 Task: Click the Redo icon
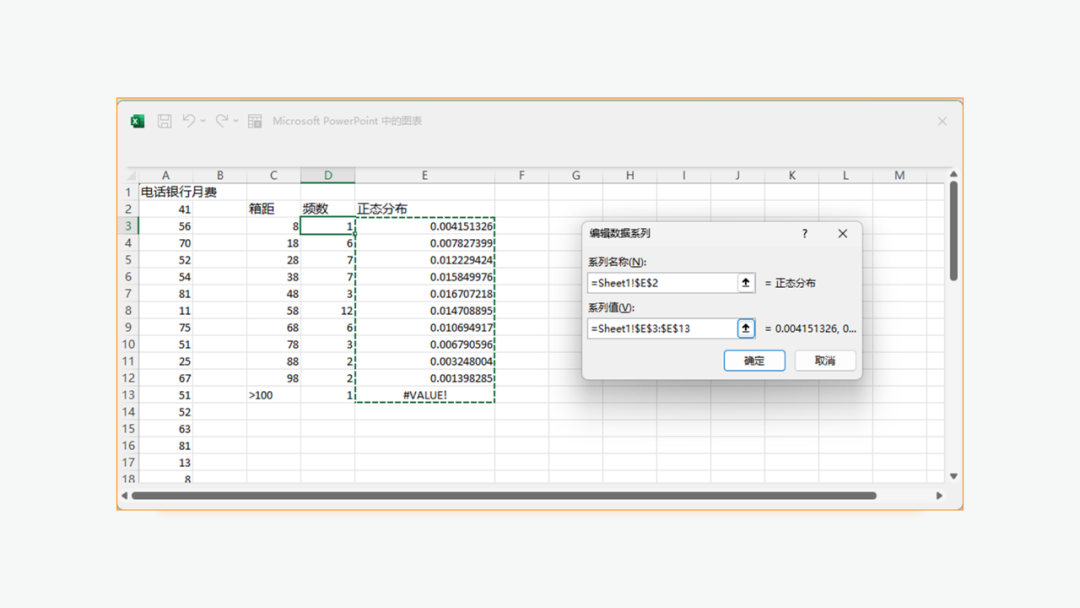[222, 121]
